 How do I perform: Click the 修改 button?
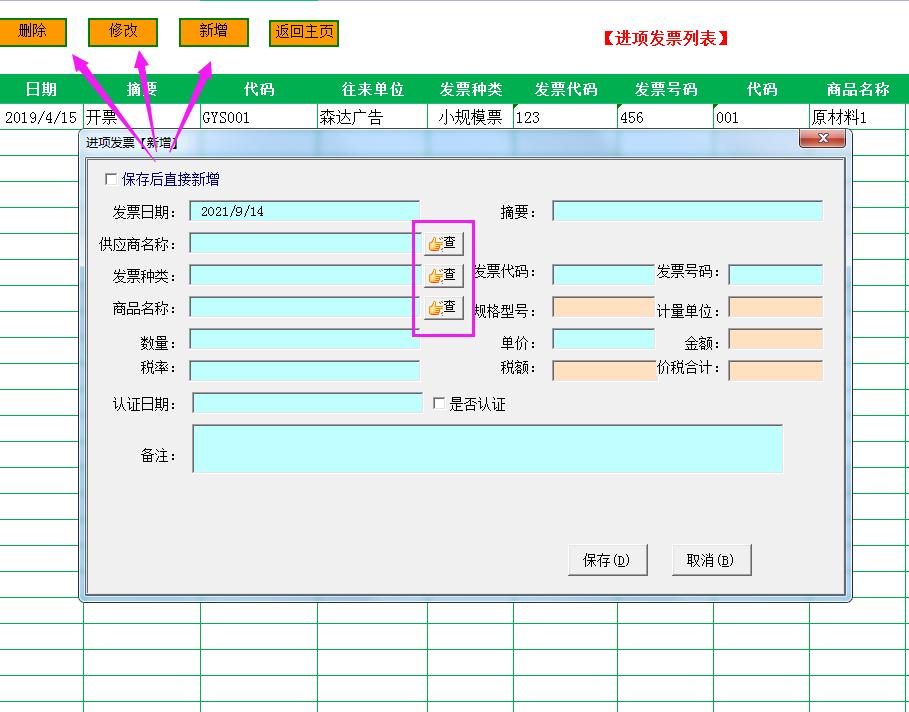coord(124,31)
